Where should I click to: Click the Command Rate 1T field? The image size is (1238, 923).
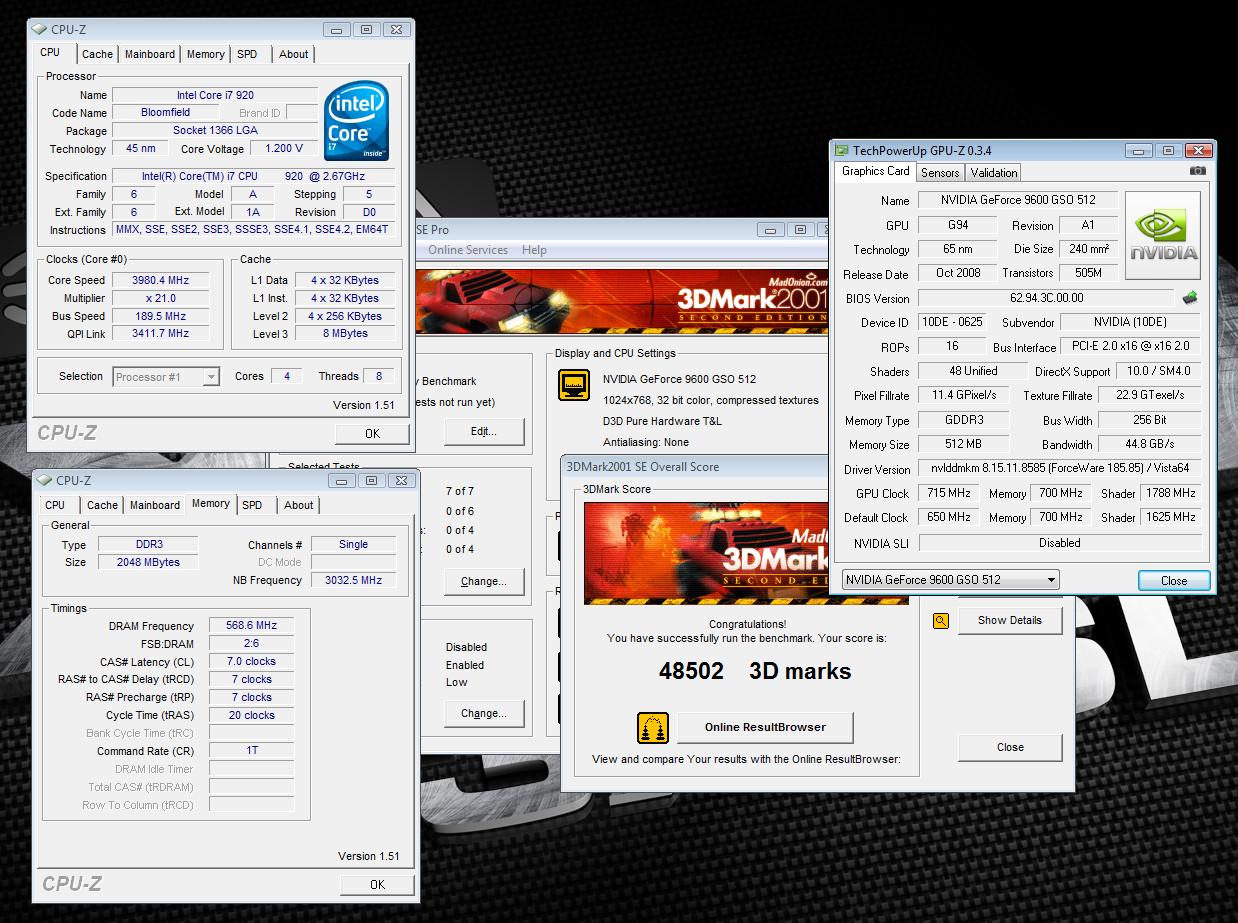251,751
